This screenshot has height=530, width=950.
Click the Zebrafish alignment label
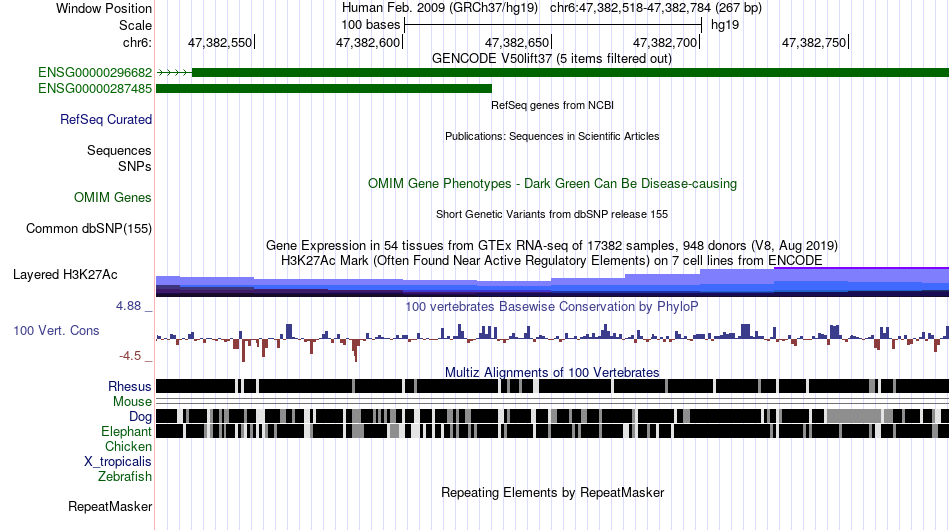point(125,477)
